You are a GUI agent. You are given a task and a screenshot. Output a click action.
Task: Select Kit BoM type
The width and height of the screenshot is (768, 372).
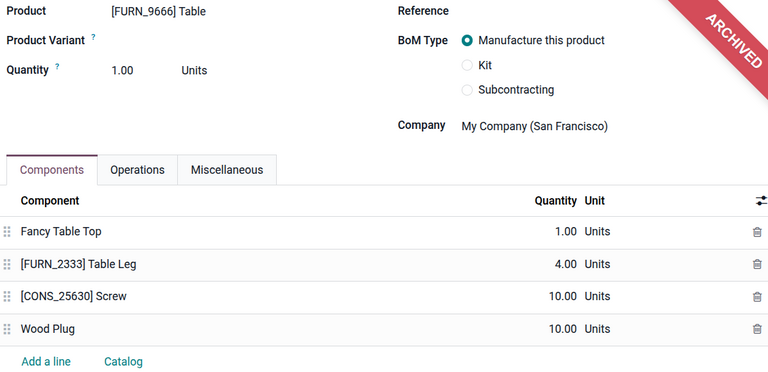coord(467,65)
